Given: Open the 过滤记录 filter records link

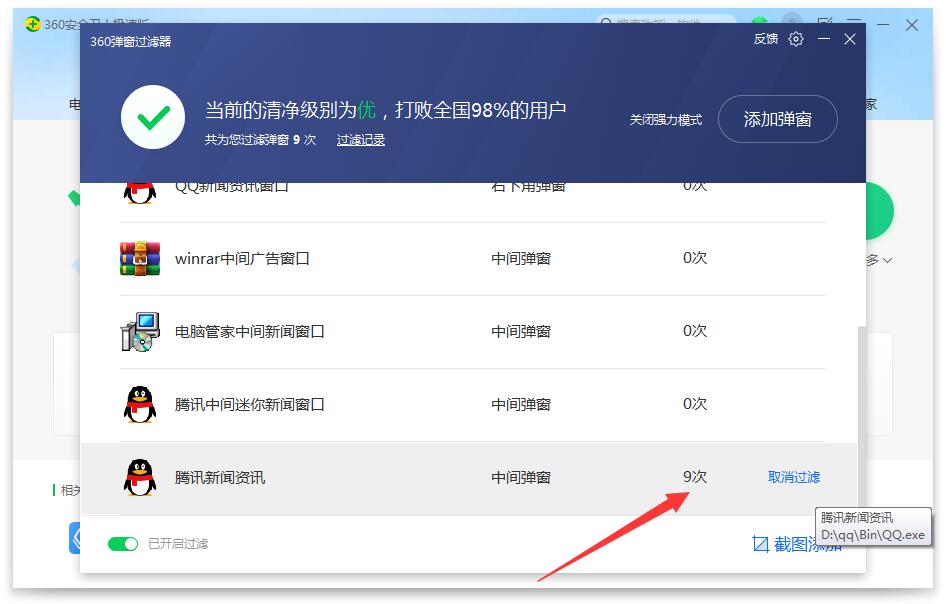Looking at the screenshot, I should (x=360, y=140).
